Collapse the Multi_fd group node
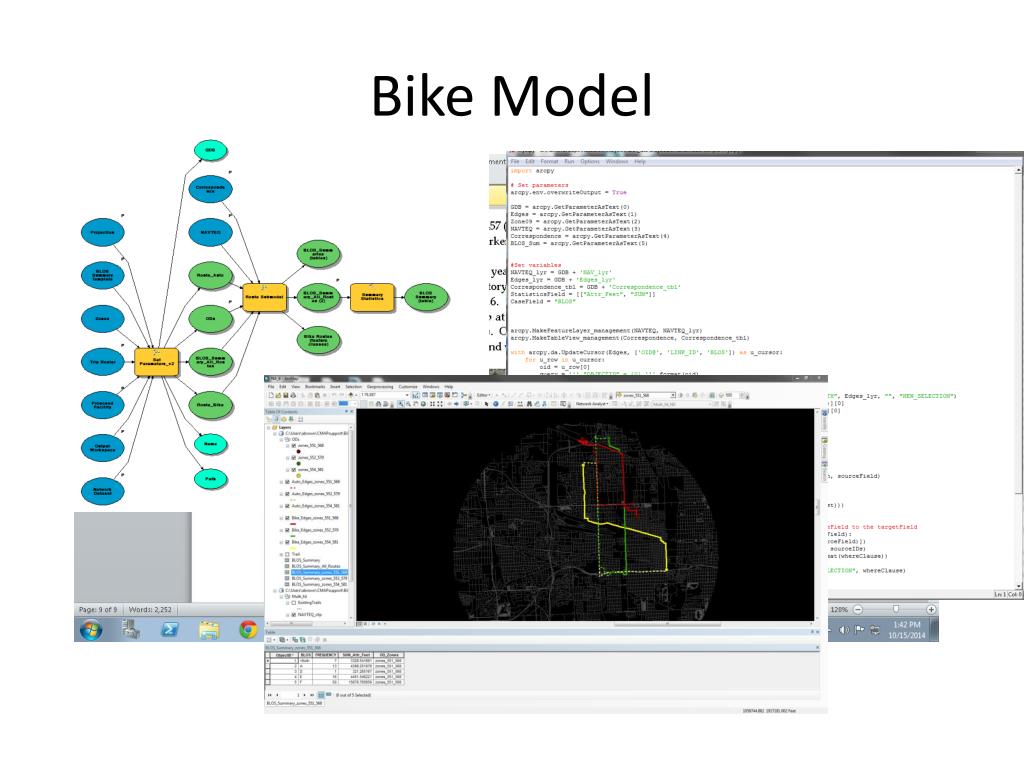Image resolution: width=1024 pixels, height=768 pixels. coord(281,596)
